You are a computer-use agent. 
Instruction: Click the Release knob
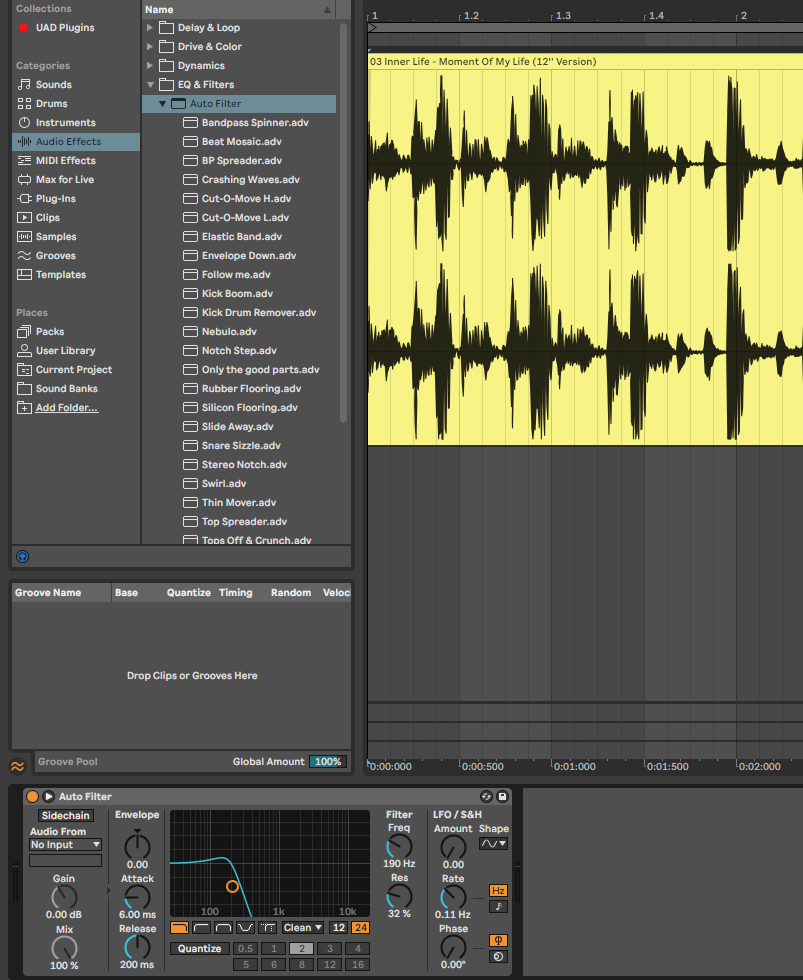pos(137,947)
